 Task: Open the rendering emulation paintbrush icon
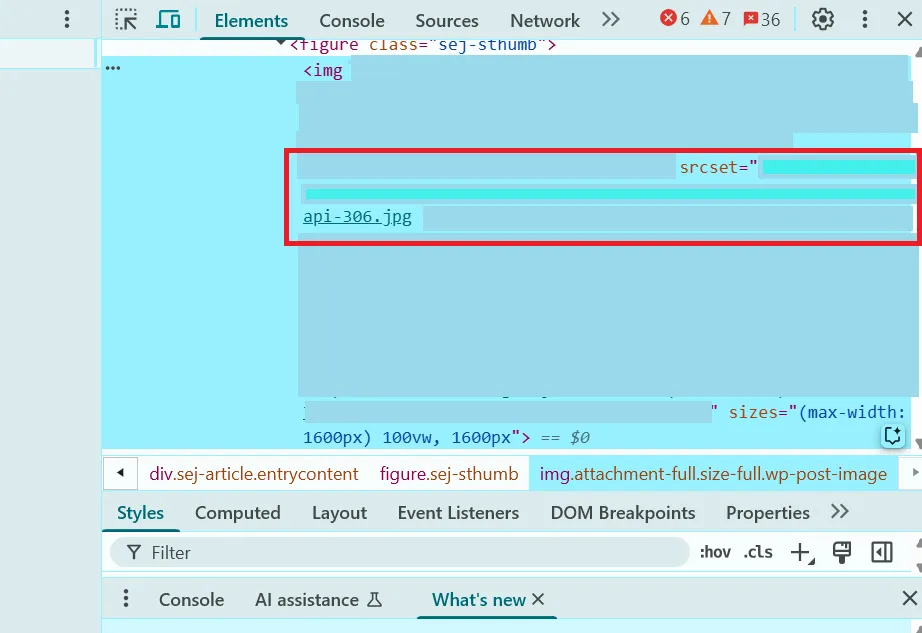(842, 552)
